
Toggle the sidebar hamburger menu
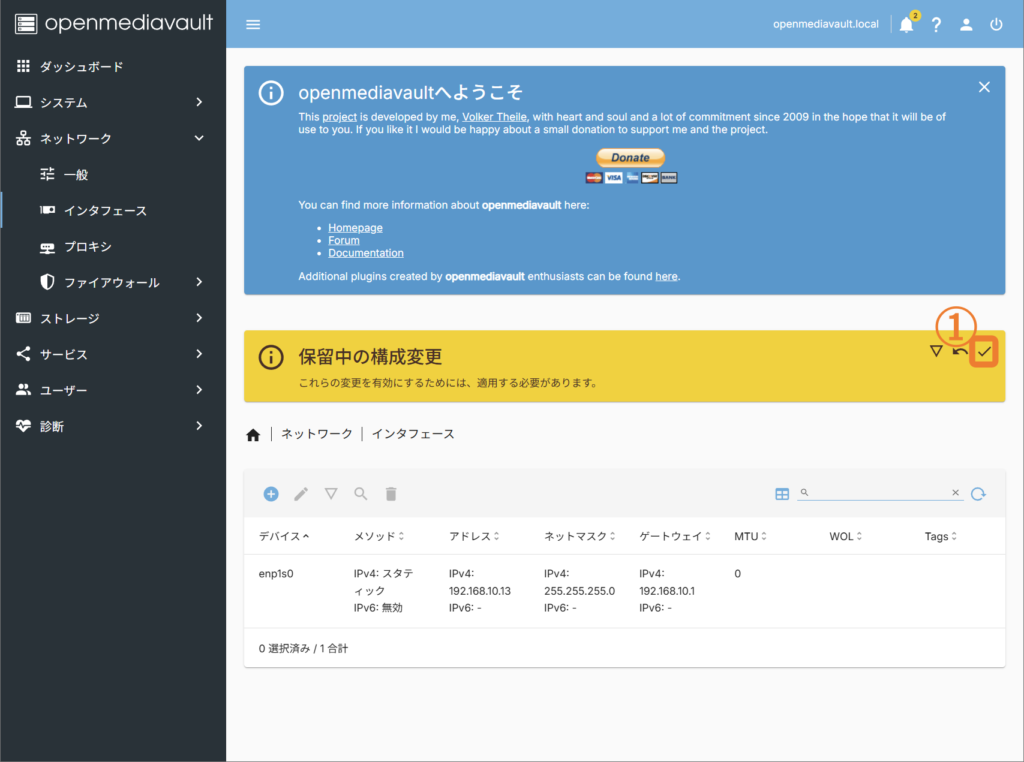pyautogui.click(x=253, y=25)
